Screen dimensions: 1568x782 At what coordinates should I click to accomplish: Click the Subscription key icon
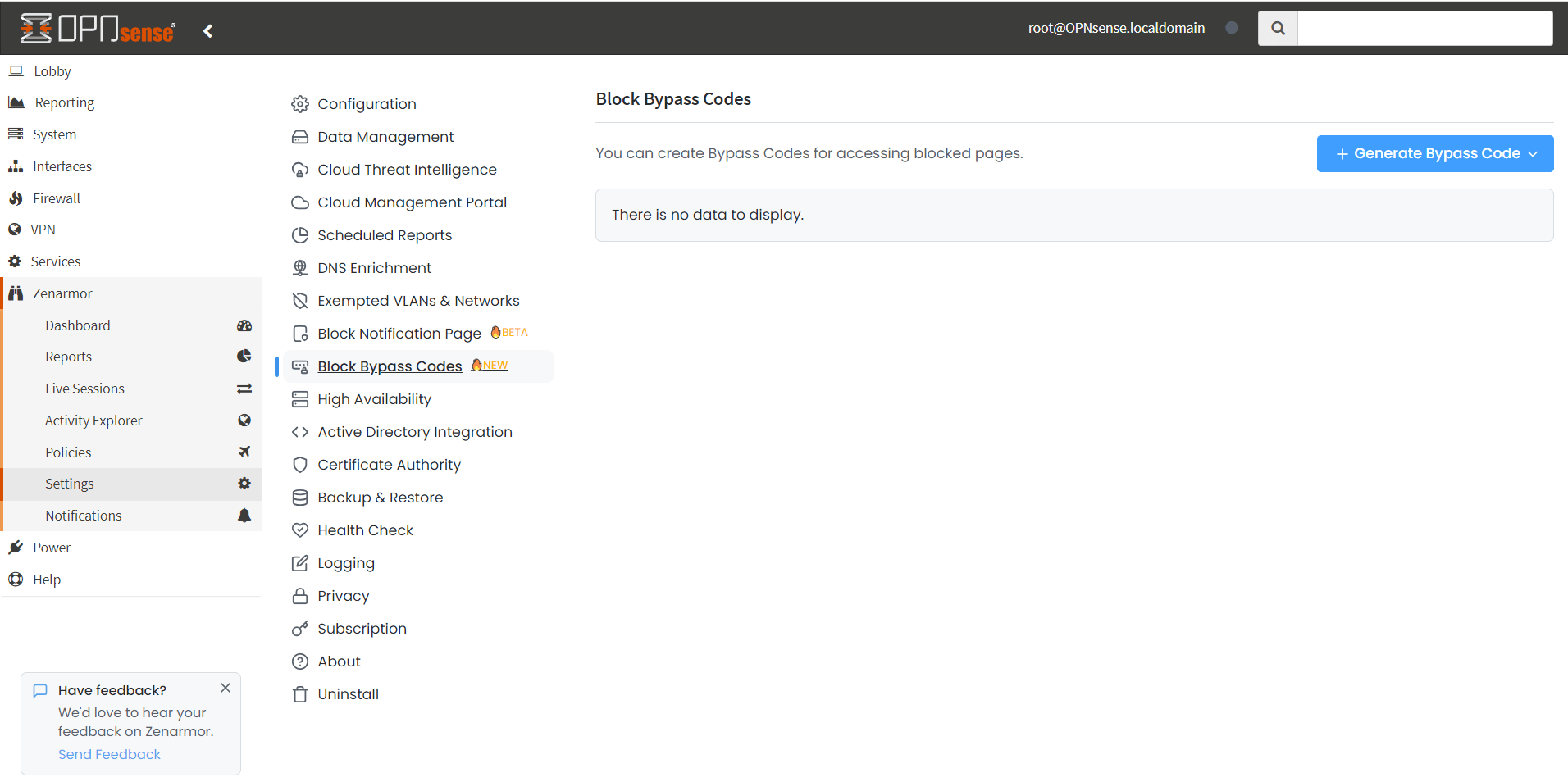click(x=300, y=629)
